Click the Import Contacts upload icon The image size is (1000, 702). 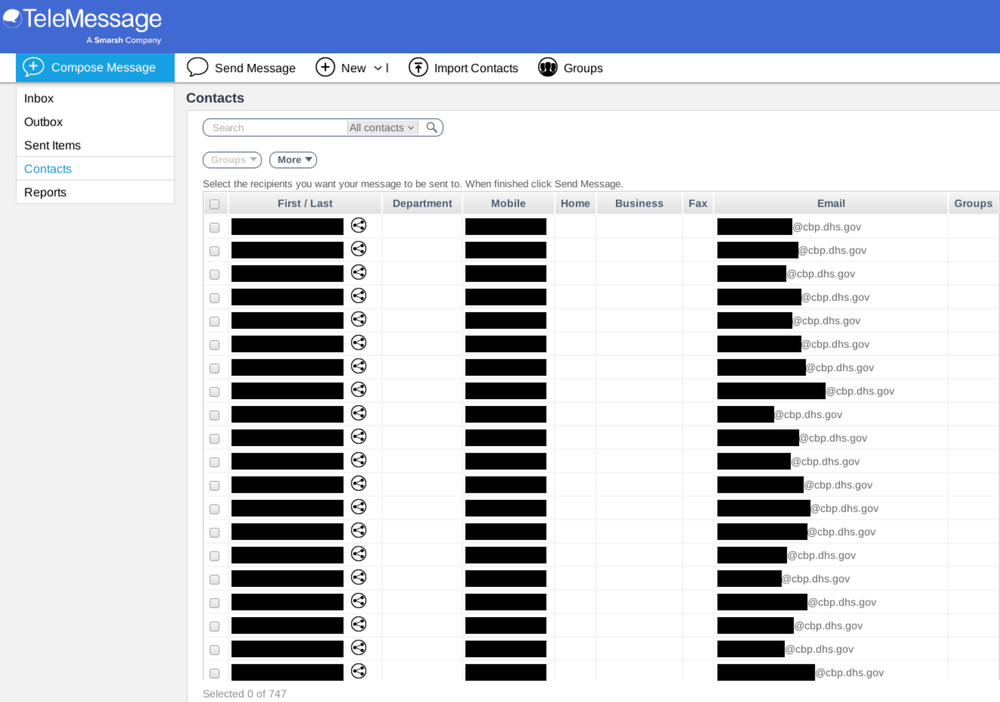tap(419, 67)
